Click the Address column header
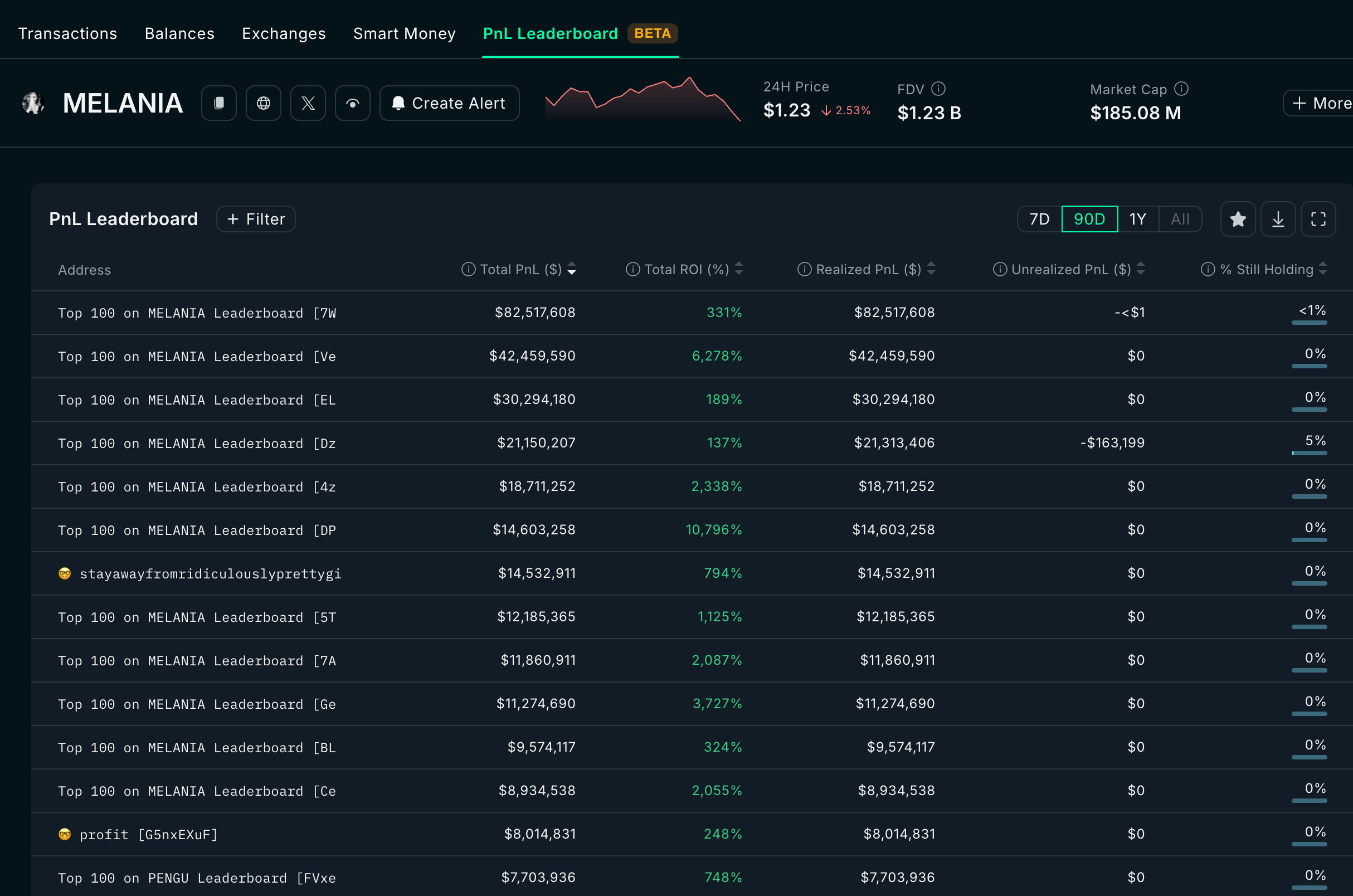This screenshot has height=896, width=1353. tap(85, 270)
